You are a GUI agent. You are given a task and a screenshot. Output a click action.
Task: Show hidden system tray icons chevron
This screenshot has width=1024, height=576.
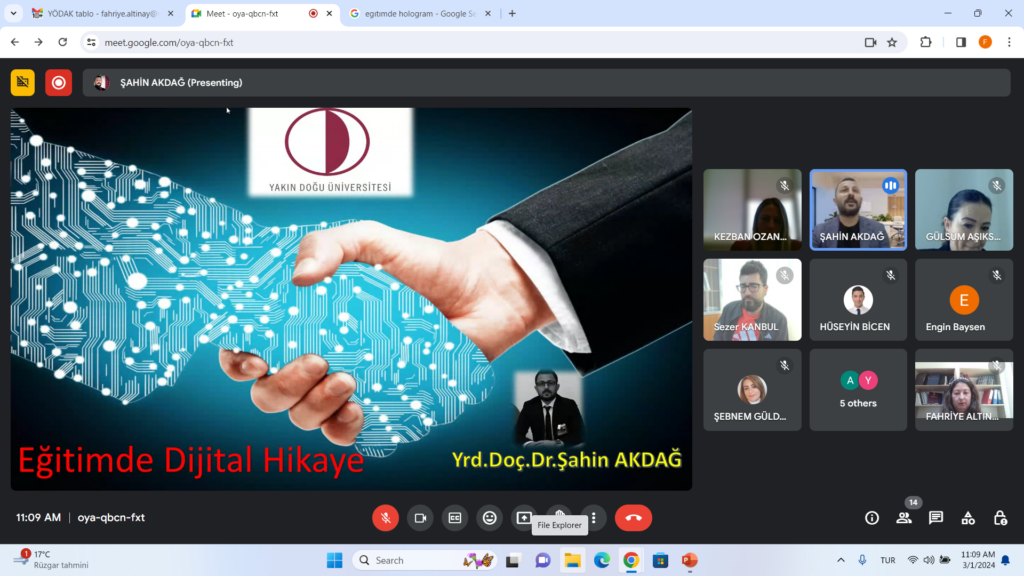(840, 560)
